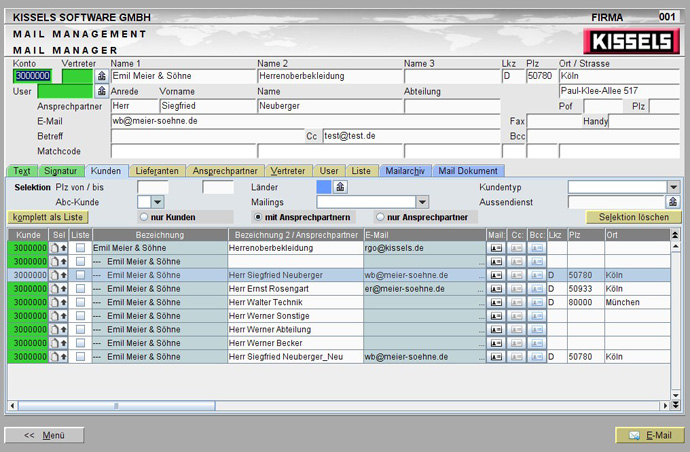This screenshot has height=452, width=690.
Task: Click the Bcc icon in the Herr Ernst Rosengart row
Action: [537, 289]
